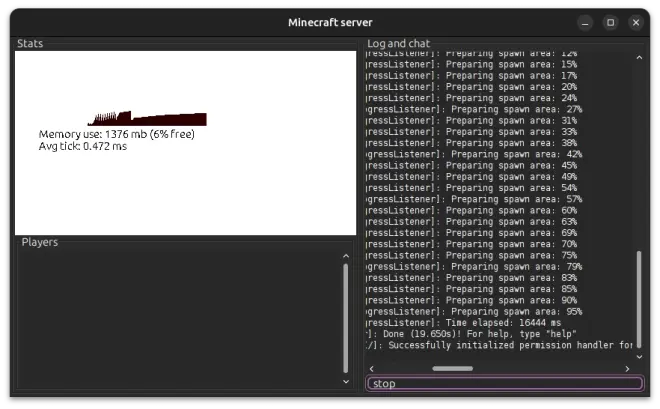Click the log scroll up arrow
This screenshot has width=660, height=409.
coord(639,57)
